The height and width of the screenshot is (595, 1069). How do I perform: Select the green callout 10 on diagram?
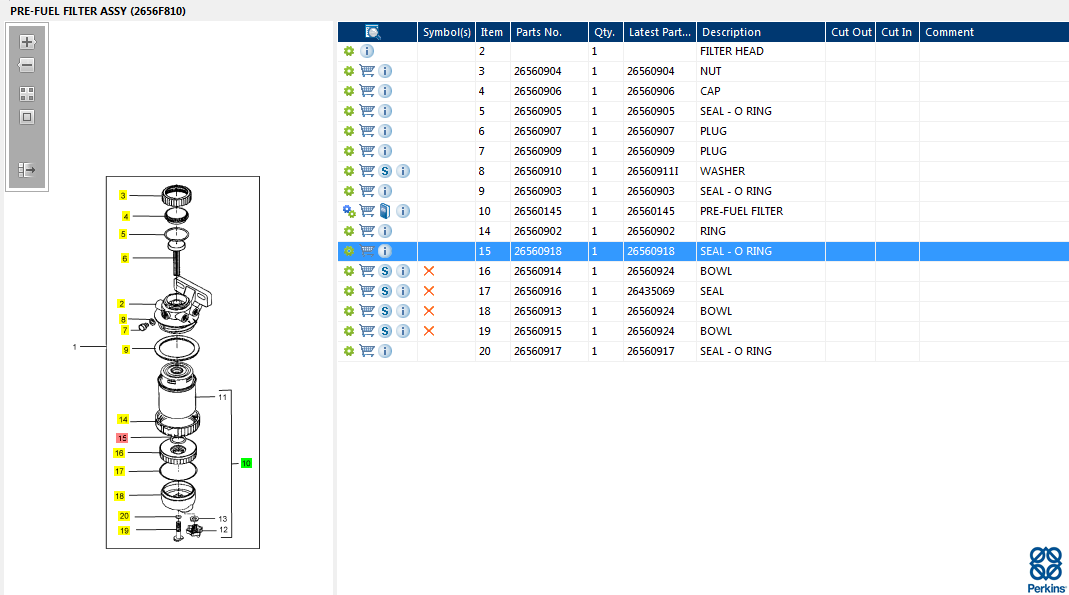(x=246, y=464)
